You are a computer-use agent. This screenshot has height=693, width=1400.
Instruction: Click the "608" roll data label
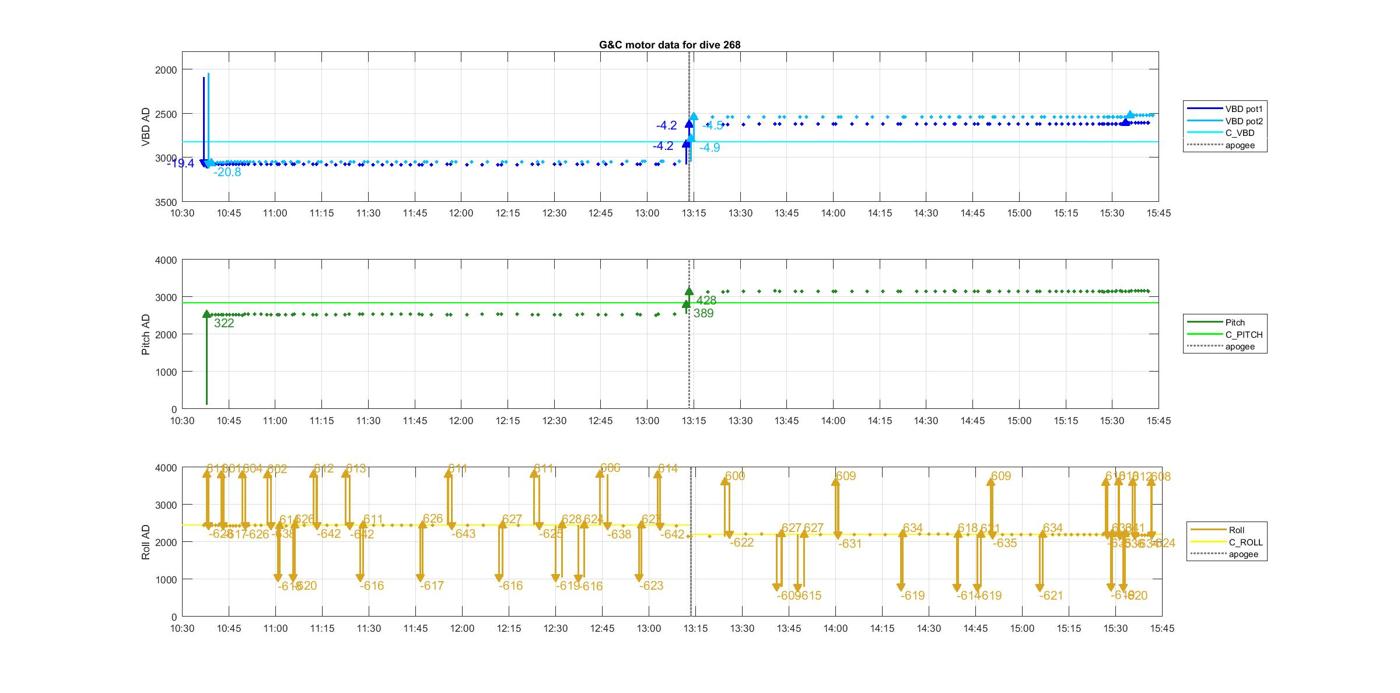pyautogui.click(x=1161, y=477)
